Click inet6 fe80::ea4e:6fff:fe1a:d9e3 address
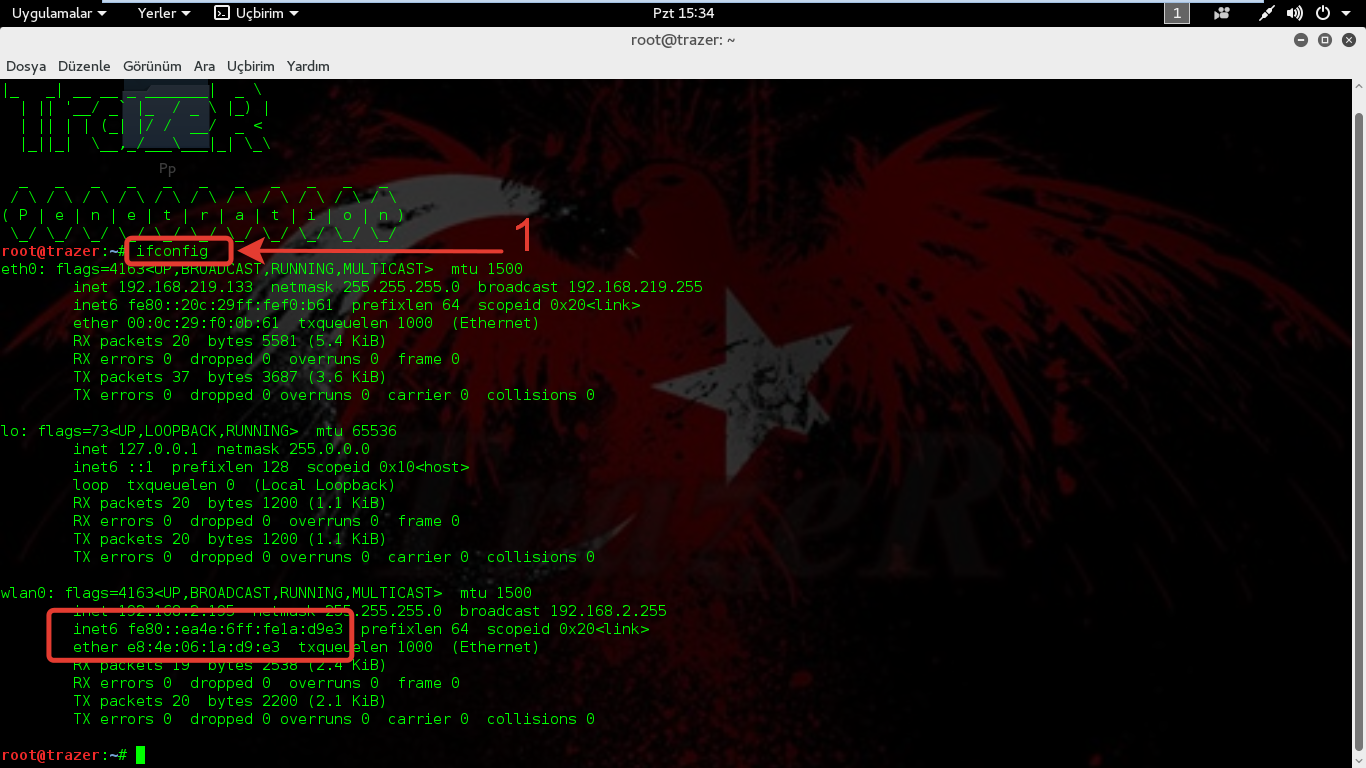The height and width of the screenshot is (768, 1366). pos(208,629)
